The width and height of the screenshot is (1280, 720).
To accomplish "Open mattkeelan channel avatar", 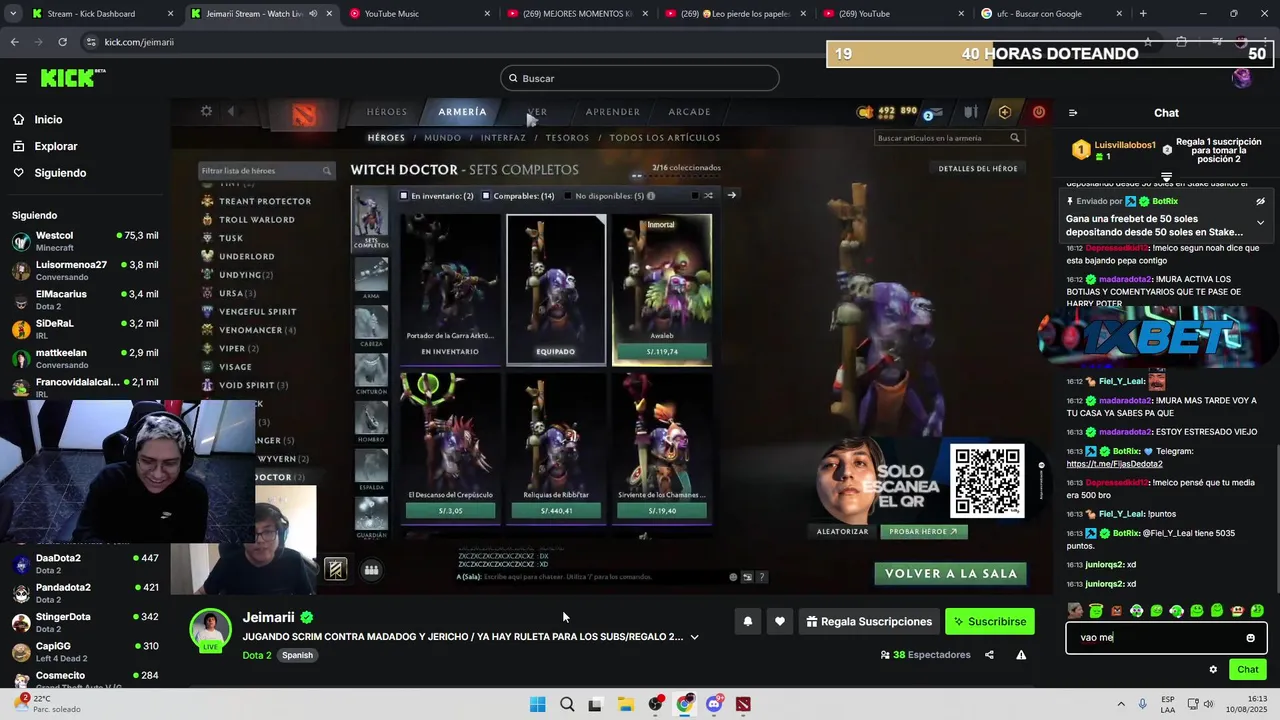I will tap(21, 358).
